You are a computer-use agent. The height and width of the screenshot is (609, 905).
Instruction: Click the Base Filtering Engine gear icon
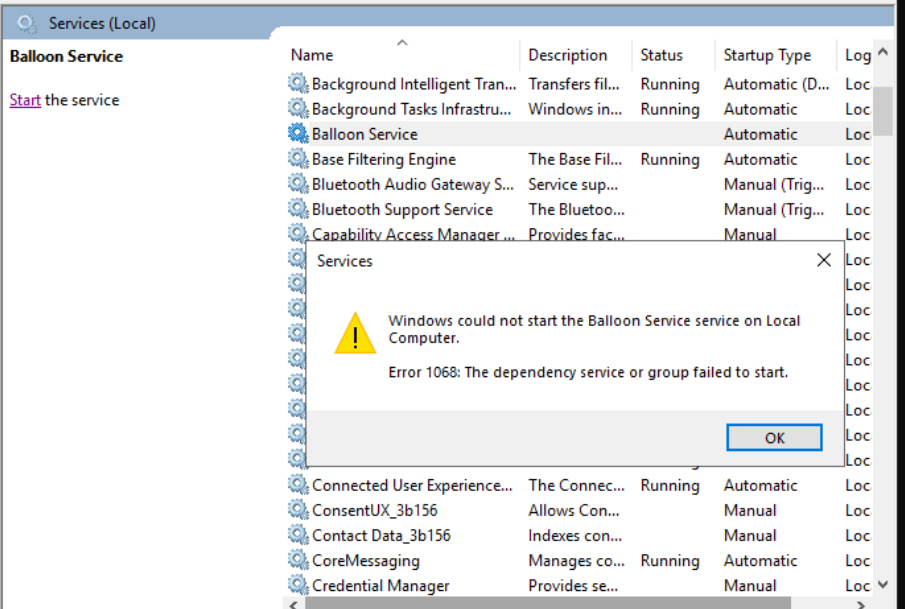pyautogui.click(x=298, y=159)
